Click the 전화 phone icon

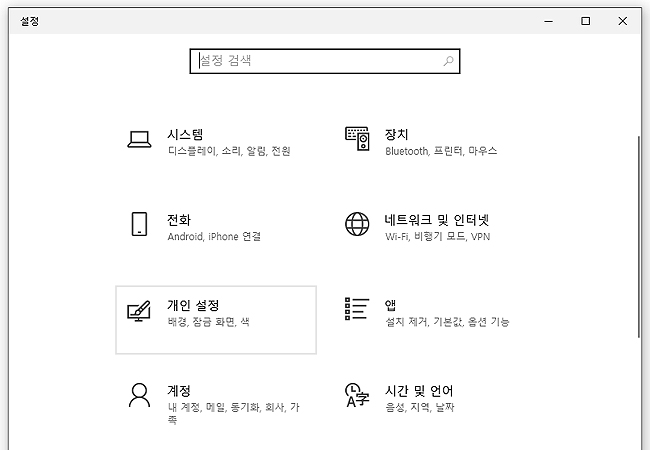point(139,224)
